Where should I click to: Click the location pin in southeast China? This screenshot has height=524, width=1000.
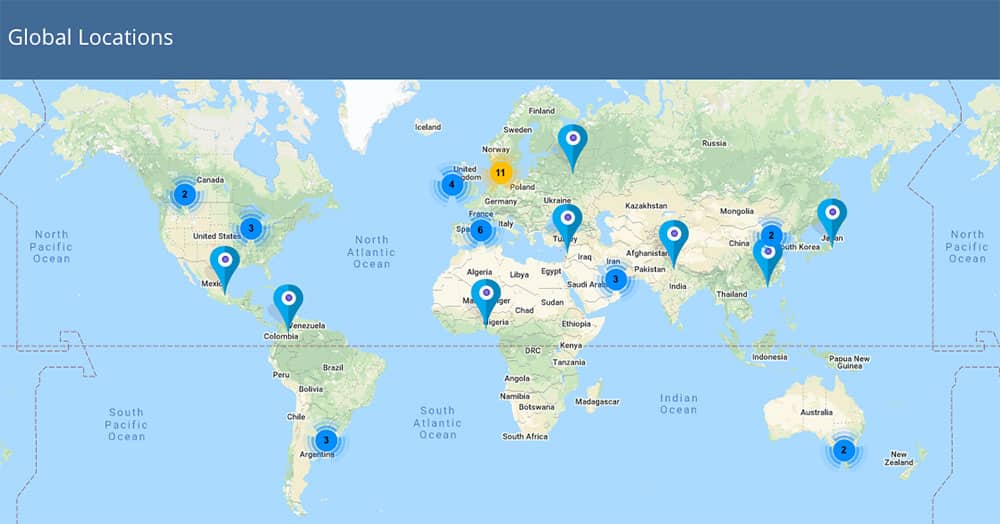click(x=768, y=261)
